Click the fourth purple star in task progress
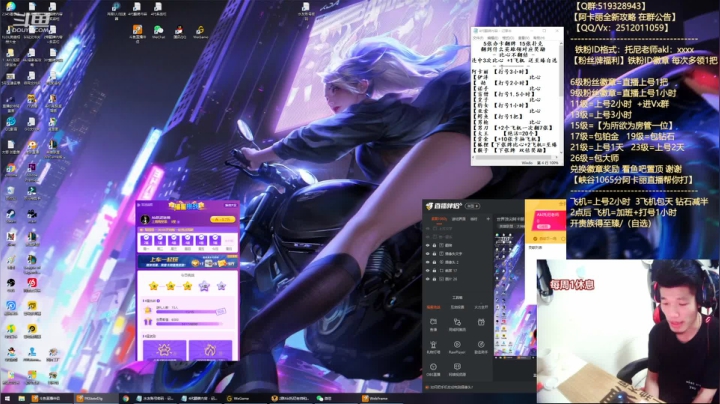The height and width of the screenshot is (404, 720). pos(204,286)
